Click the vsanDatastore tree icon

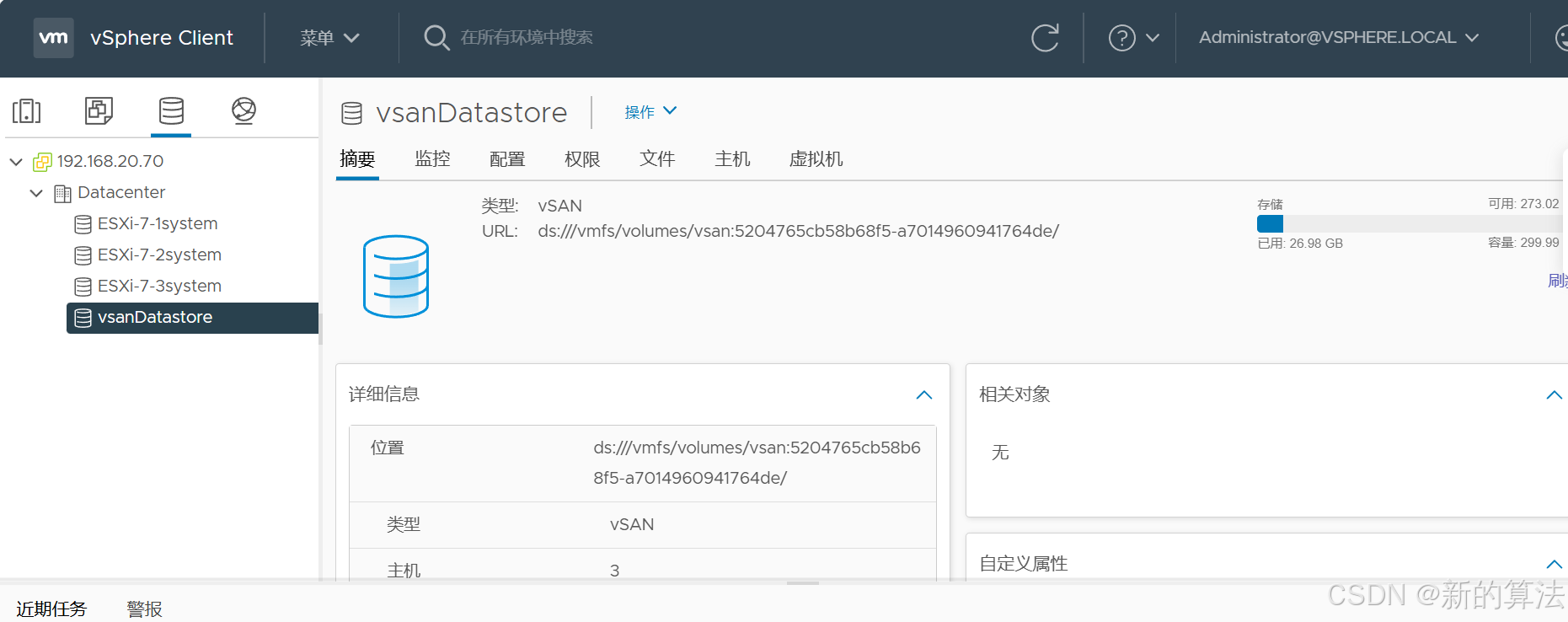83,318
